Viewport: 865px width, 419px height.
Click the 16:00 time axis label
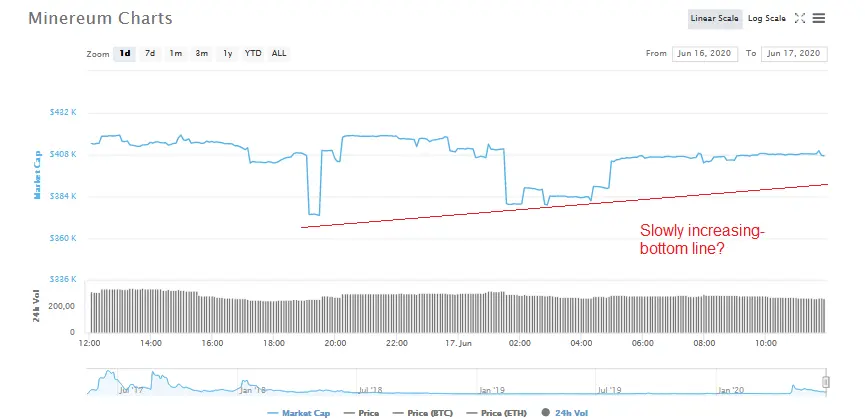click(212, 343)
